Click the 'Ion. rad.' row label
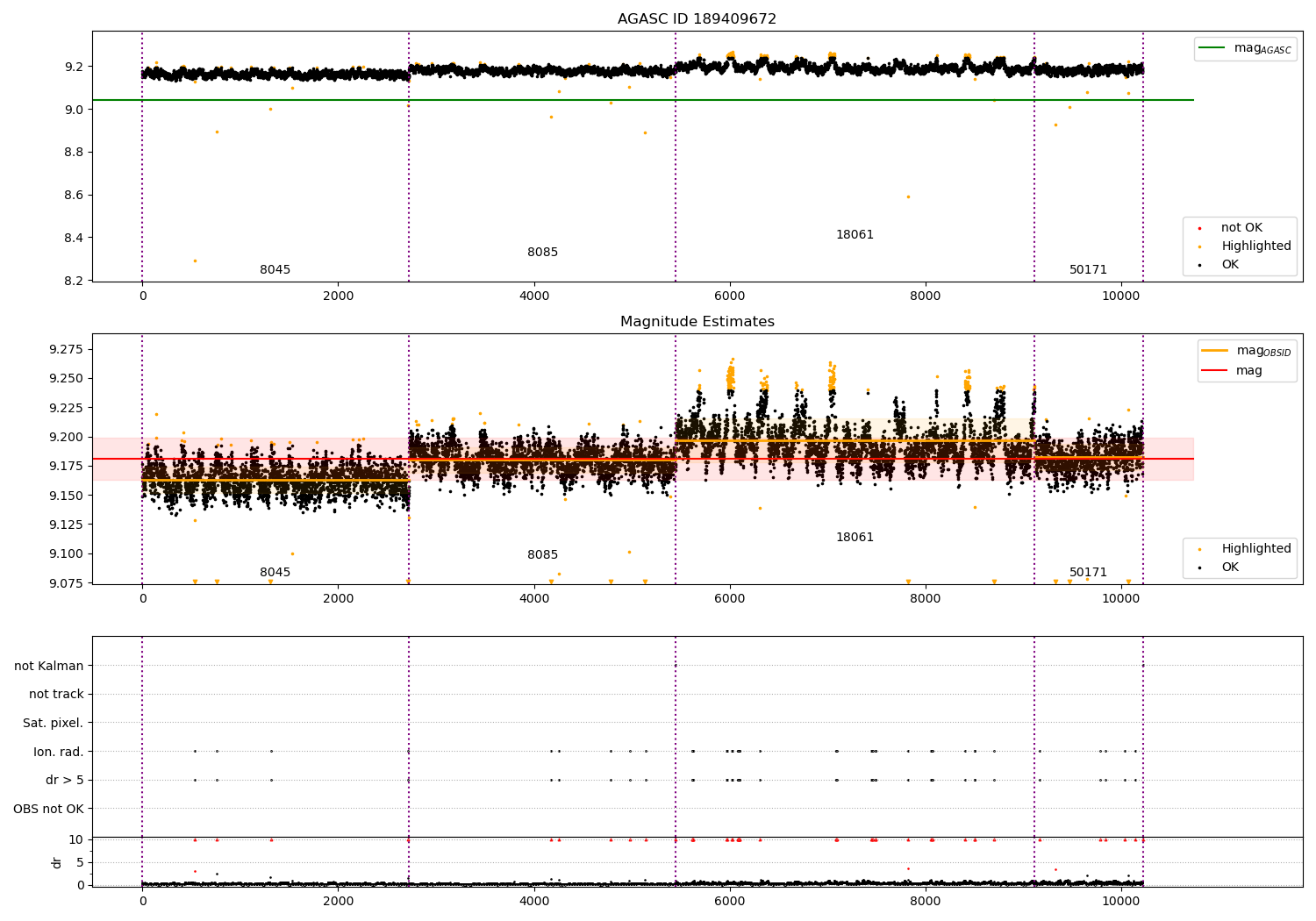Image resolution: width=1316 pixels, height=921 pixels. pyautogui.click(x=59, y=752)
